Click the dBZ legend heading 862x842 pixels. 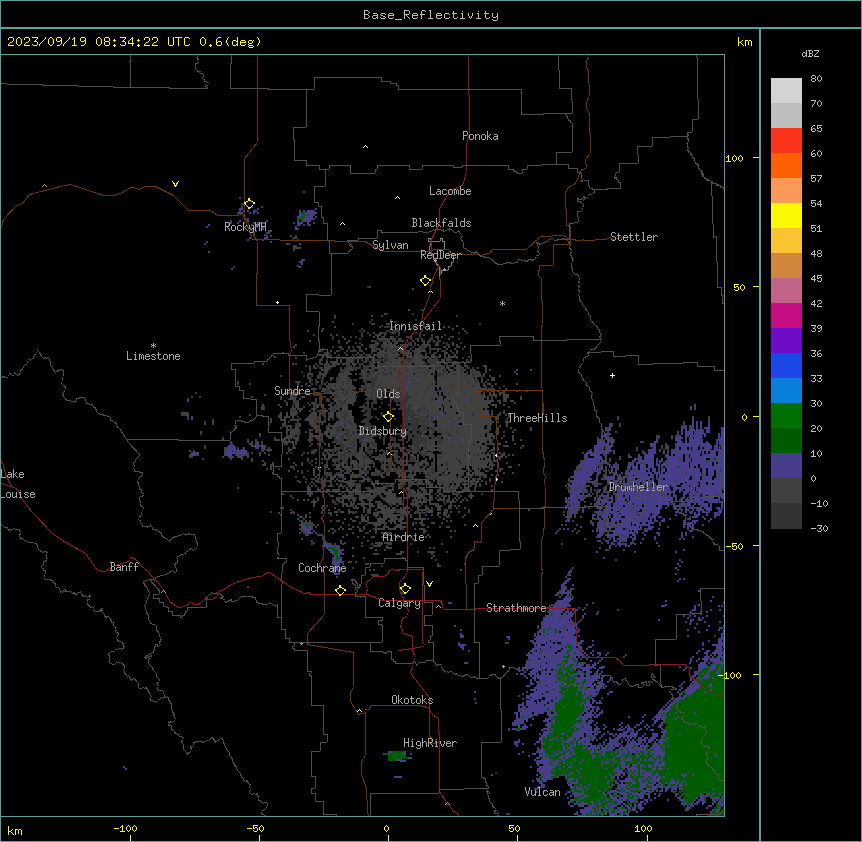pos(810,54)
